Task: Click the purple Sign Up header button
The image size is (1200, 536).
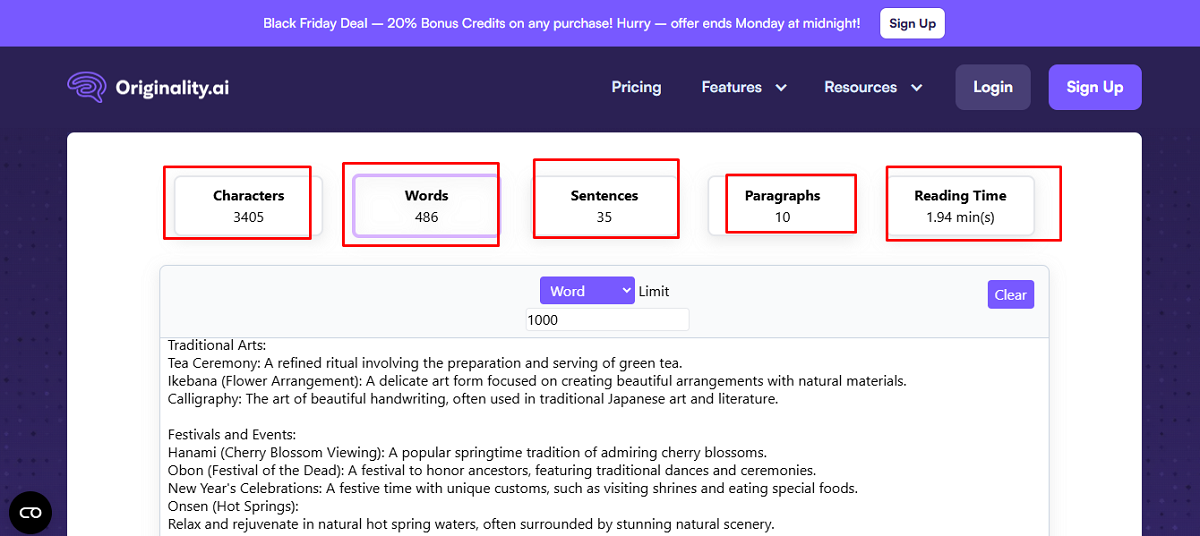Action: tap(1094, 87)
